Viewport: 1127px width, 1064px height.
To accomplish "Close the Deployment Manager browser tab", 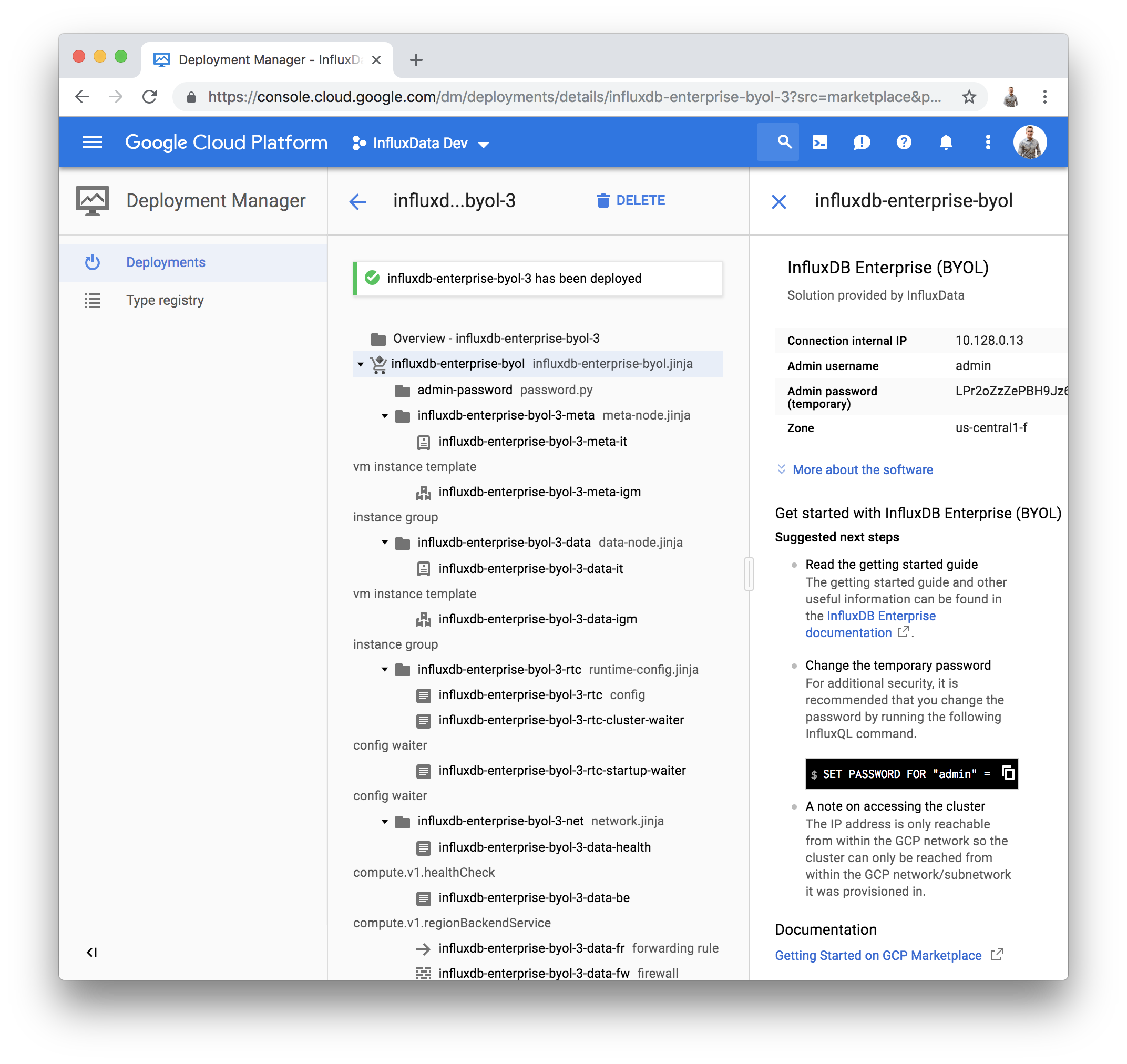I will (x=376, y=60).
